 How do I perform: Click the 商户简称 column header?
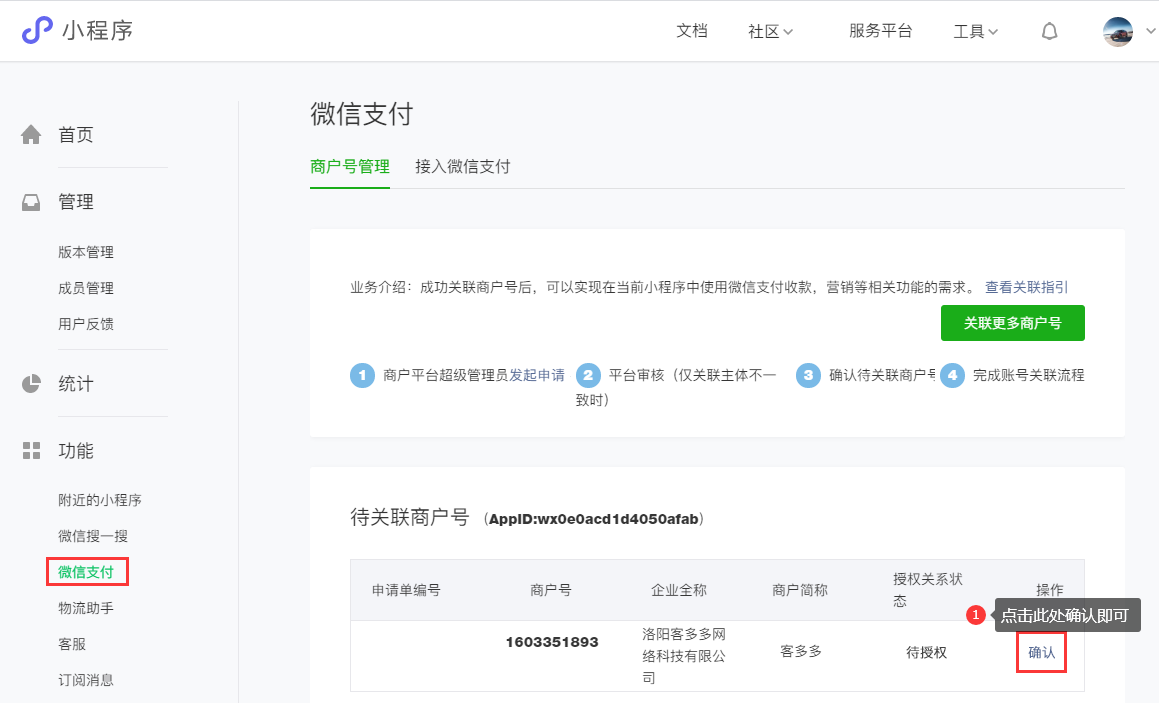coord(800,590)
